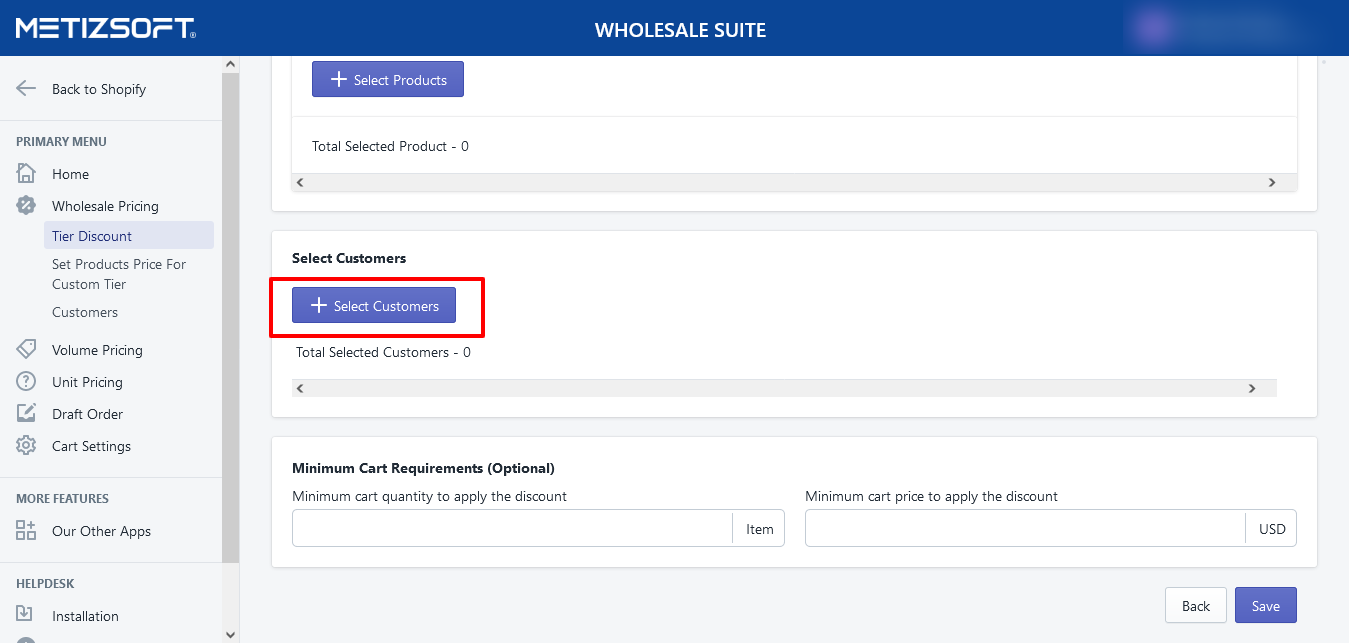Go to Customers in the sidebar

[x=85, y=312]
